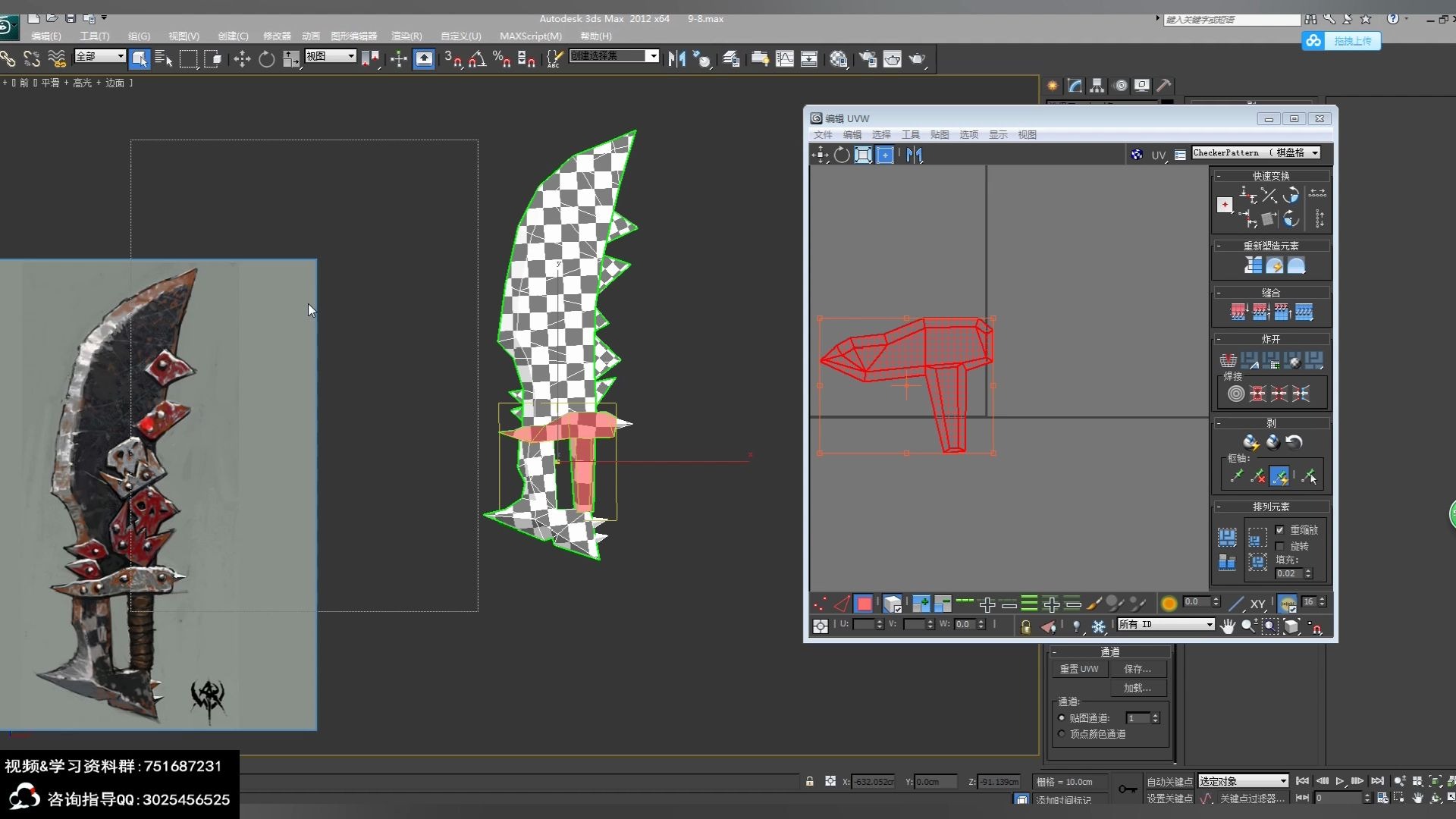Screen dimensions: 1456x819
Task: Open selection filter 全部 dropdown in main toolbar
Action: click(99, 56)
